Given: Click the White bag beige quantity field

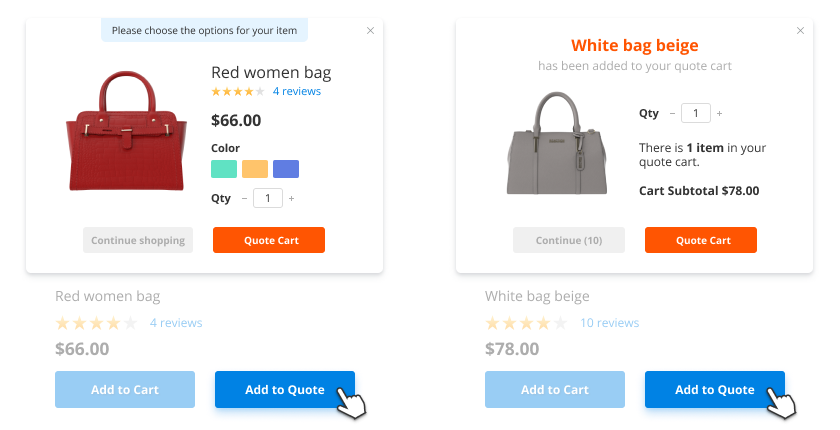Looking at the screenshot, I should click(x=696, y=113).
